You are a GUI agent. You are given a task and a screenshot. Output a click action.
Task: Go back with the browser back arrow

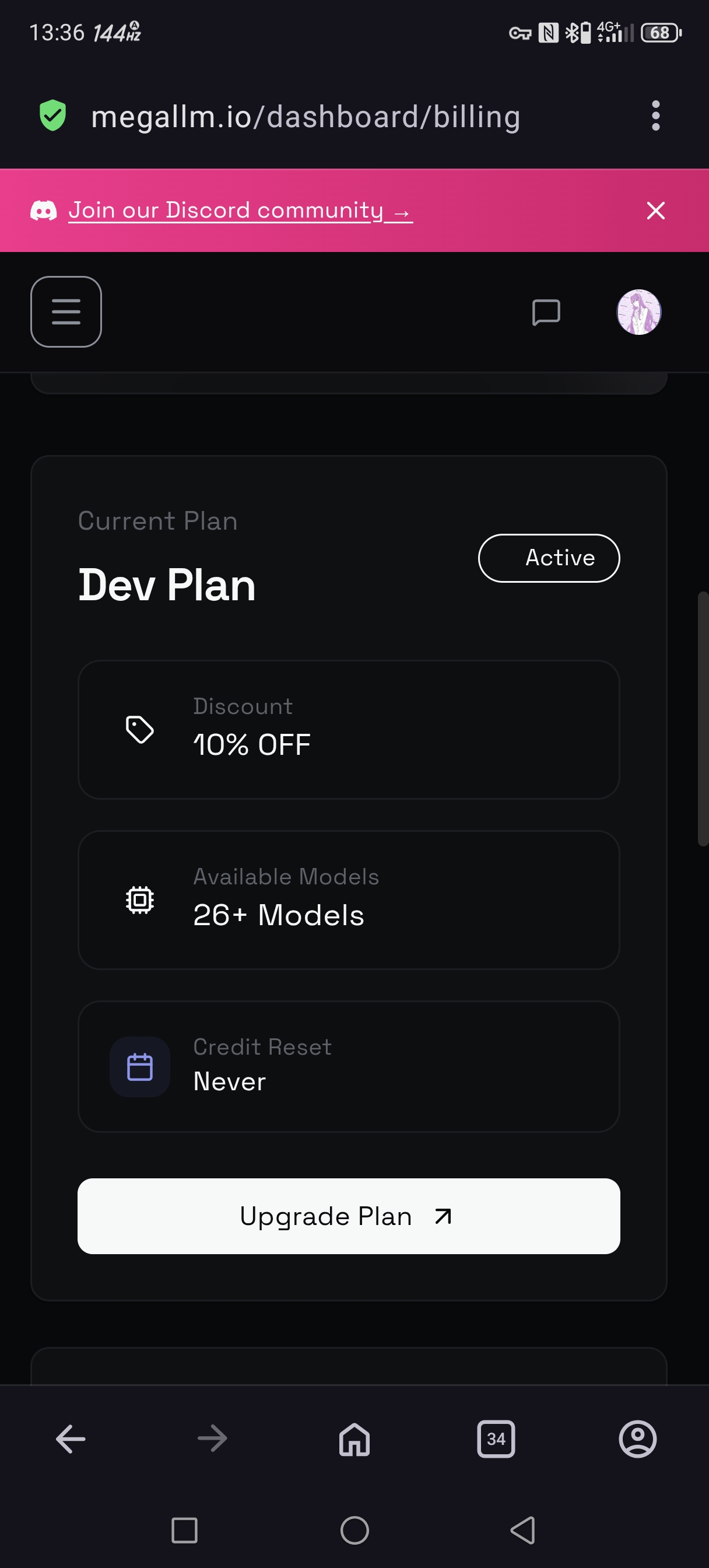point(71,1439)
